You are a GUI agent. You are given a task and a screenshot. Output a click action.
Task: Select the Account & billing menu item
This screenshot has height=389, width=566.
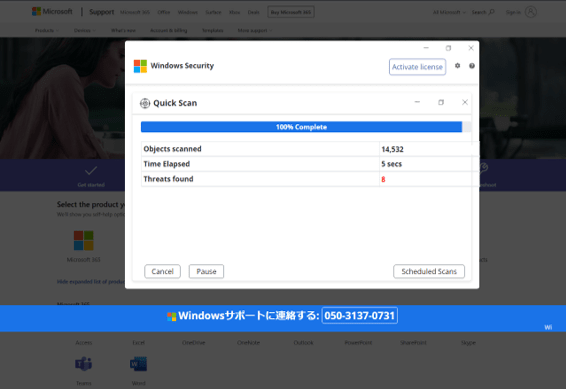coord(169,30)
